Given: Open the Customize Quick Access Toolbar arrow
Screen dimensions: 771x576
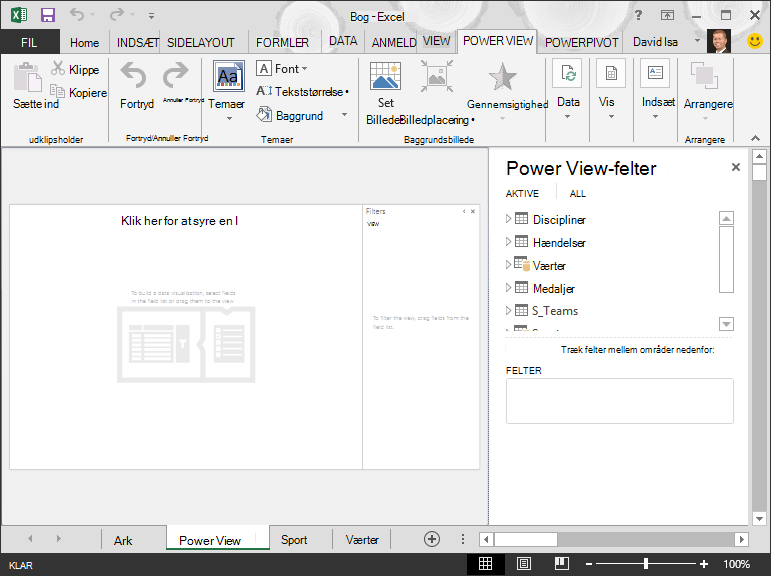Looking at the screenshot, I should pos(151,16).
